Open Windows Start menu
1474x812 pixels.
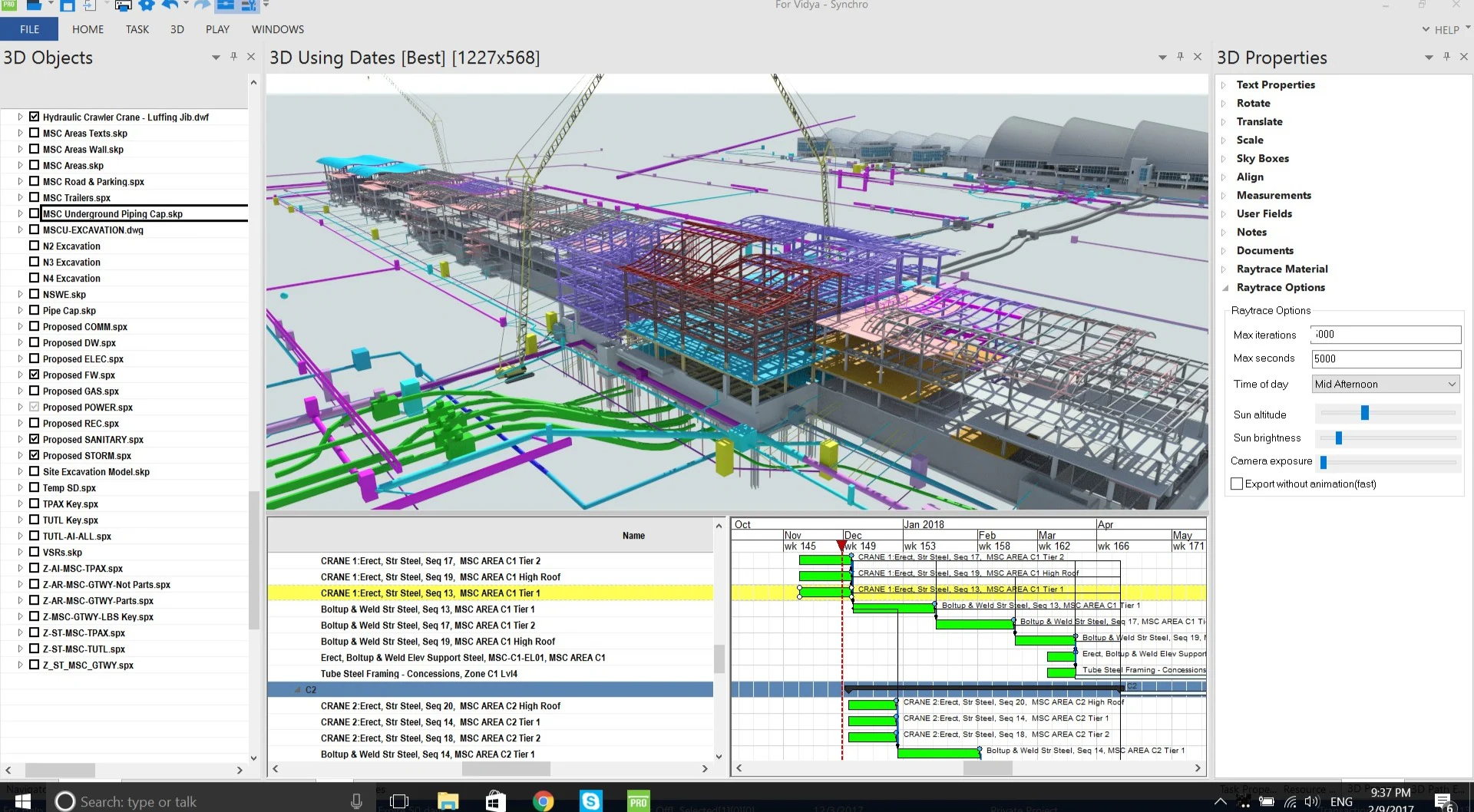click(22, 801)
